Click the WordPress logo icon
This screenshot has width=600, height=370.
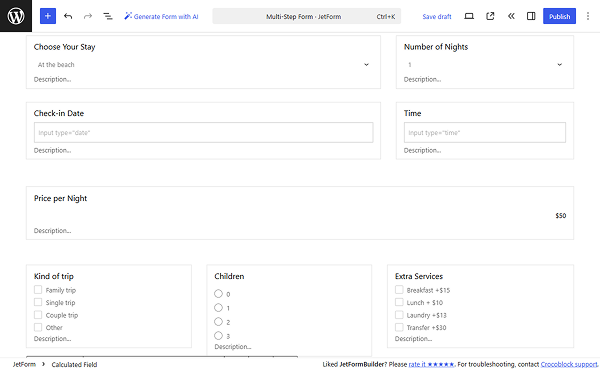click(x=16, y=16)
